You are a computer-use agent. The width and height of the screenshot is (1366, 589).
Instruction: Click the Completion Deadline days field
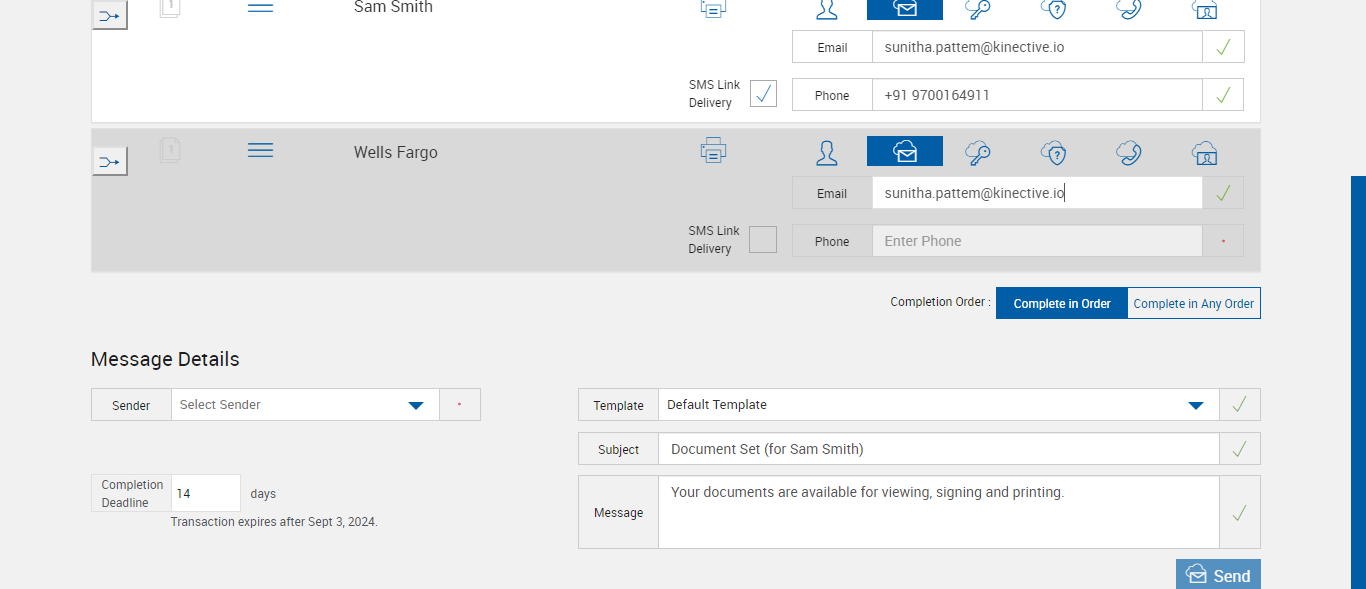pos(206,494)
